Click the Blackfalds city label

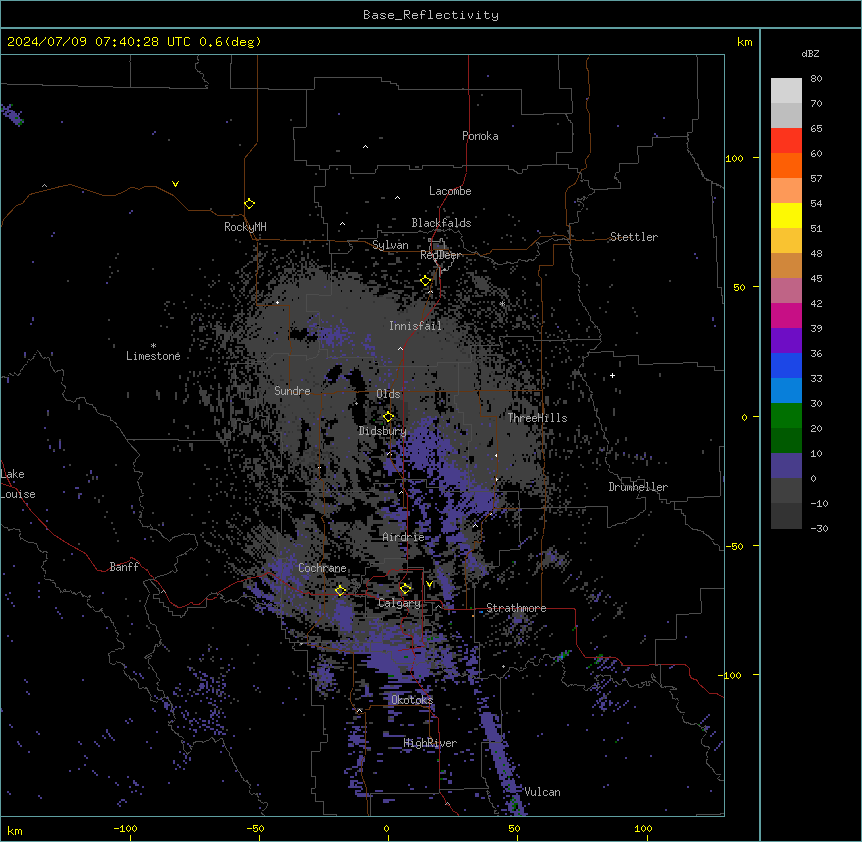[x=441, y=223]
